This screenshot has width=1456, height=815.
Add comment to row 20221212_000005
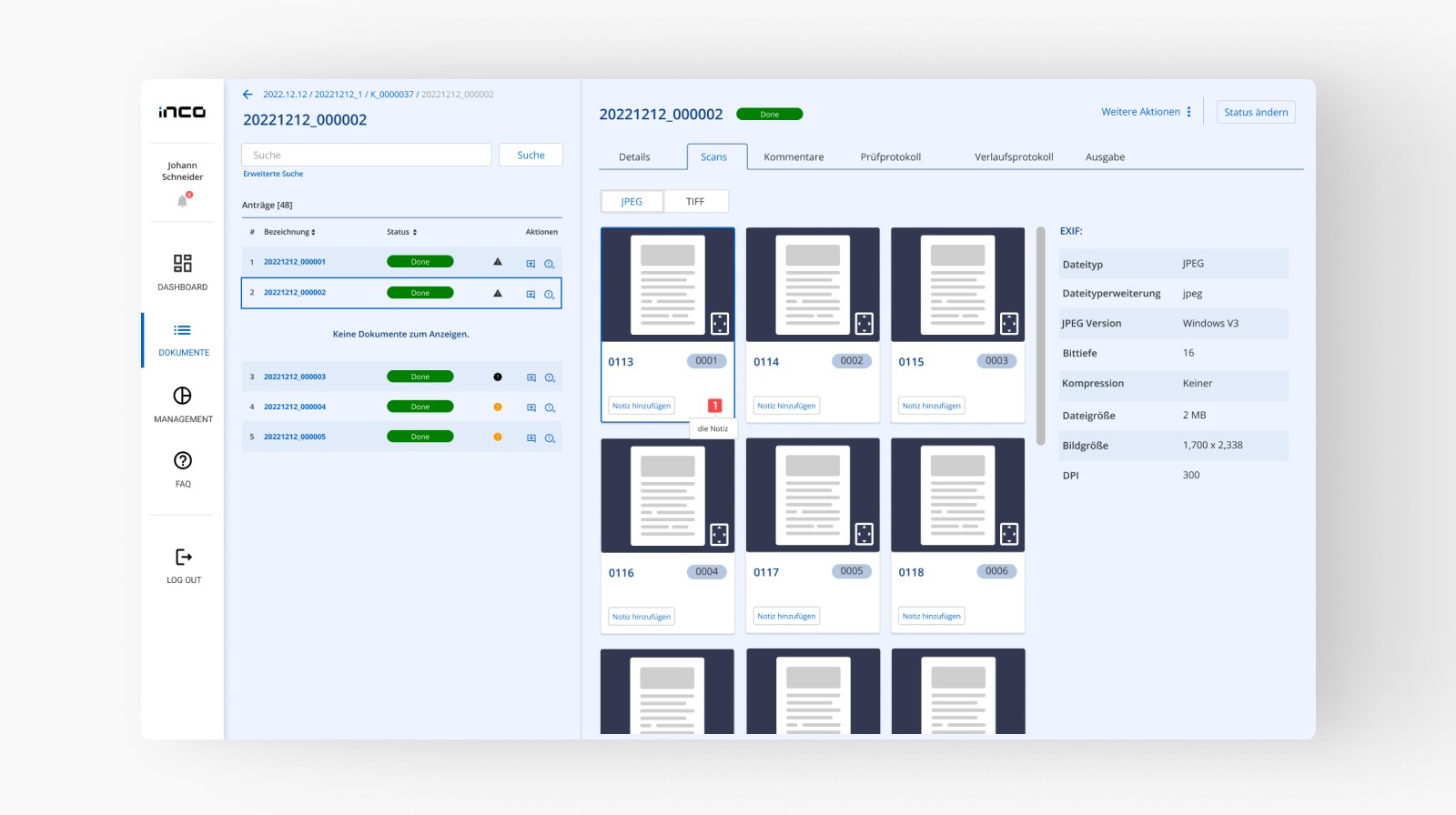coord(531,438)
